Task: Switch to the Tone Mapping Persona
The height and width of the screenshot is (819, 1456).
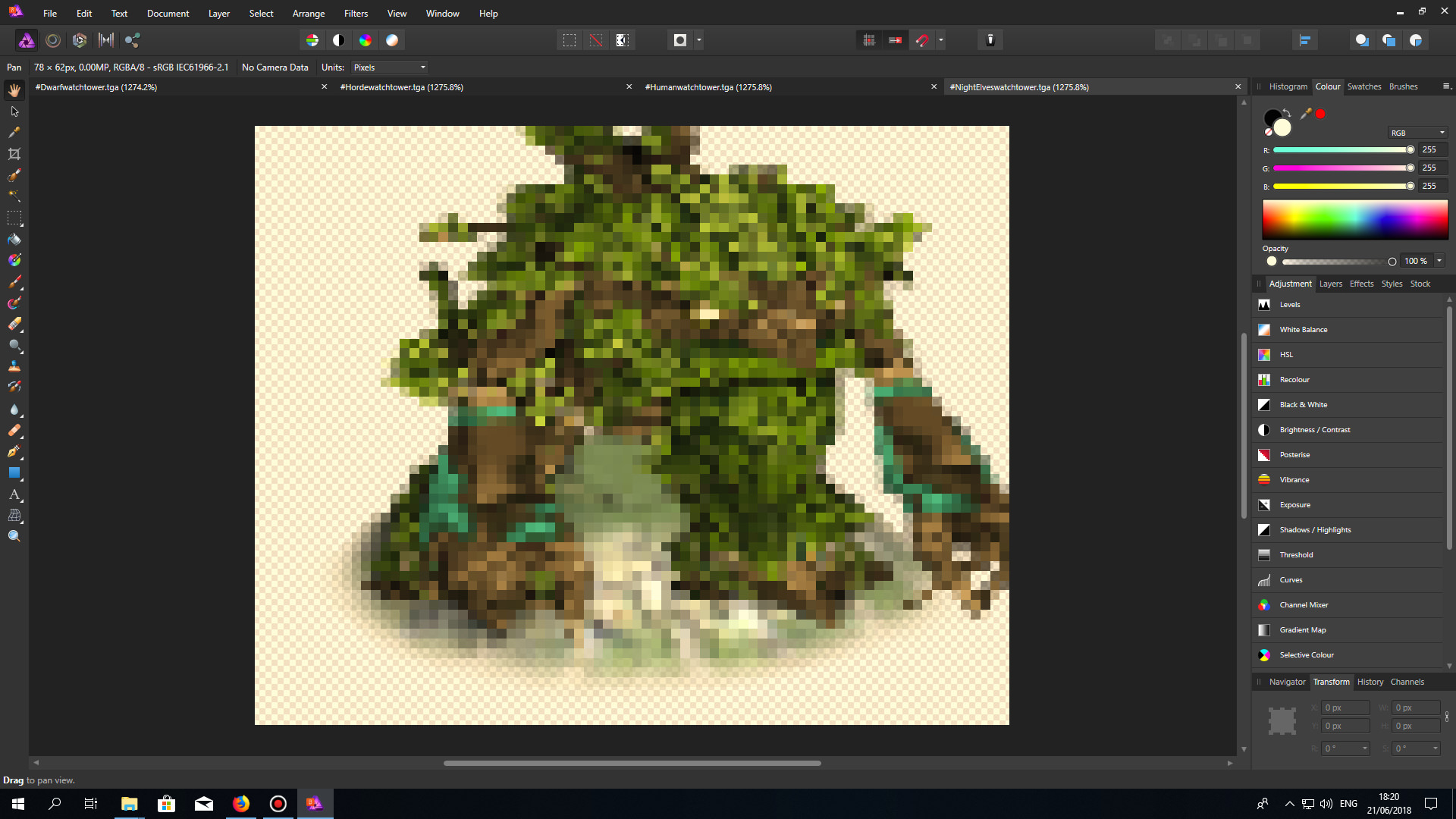Action: click(106, 40)
